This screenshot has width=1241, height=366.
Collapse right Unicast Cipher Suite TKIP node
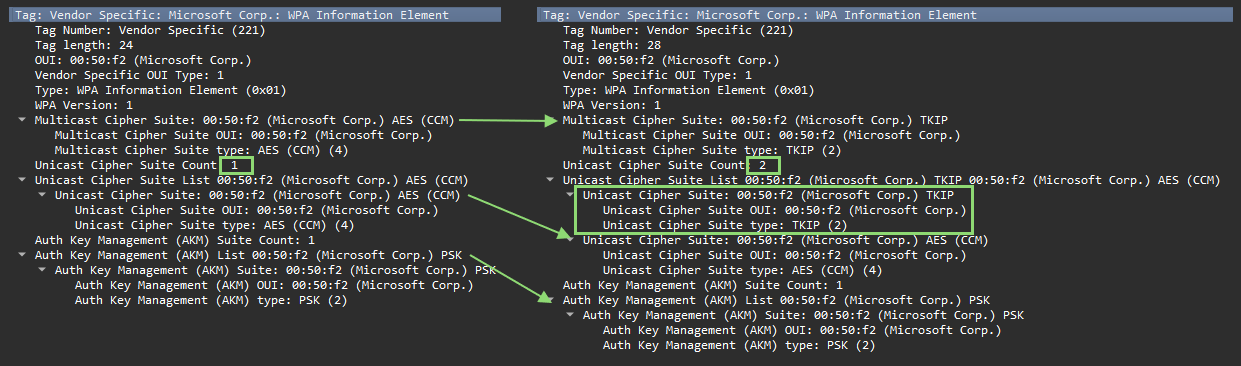[570, 195]
